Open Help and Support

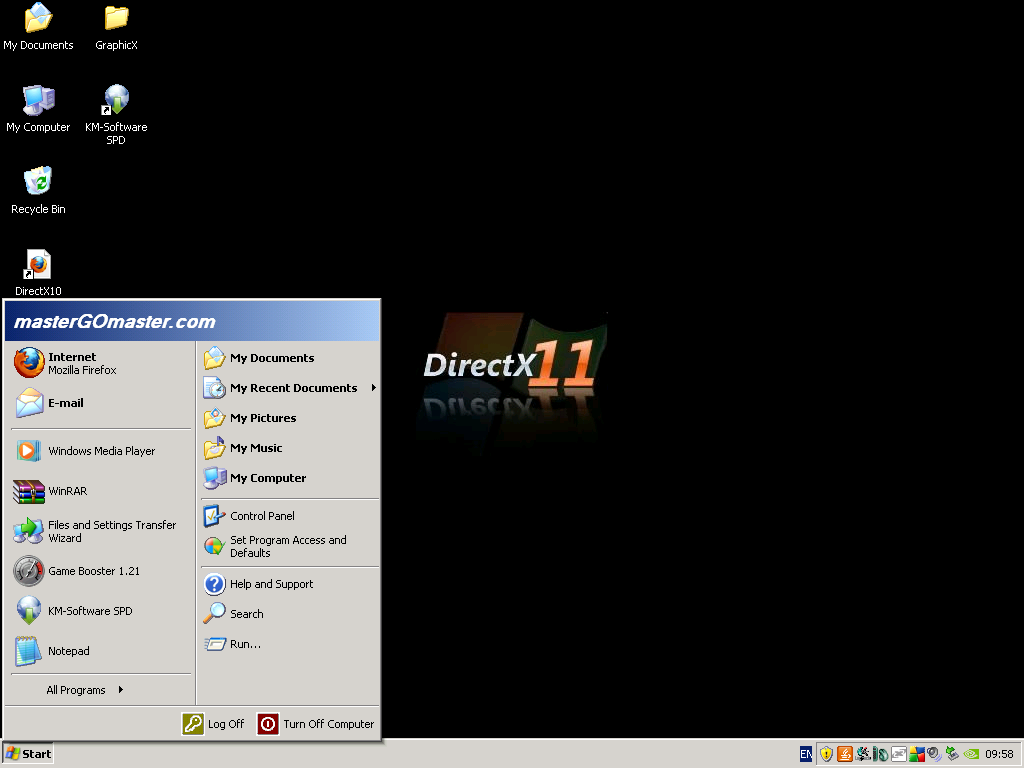point(290,584)
